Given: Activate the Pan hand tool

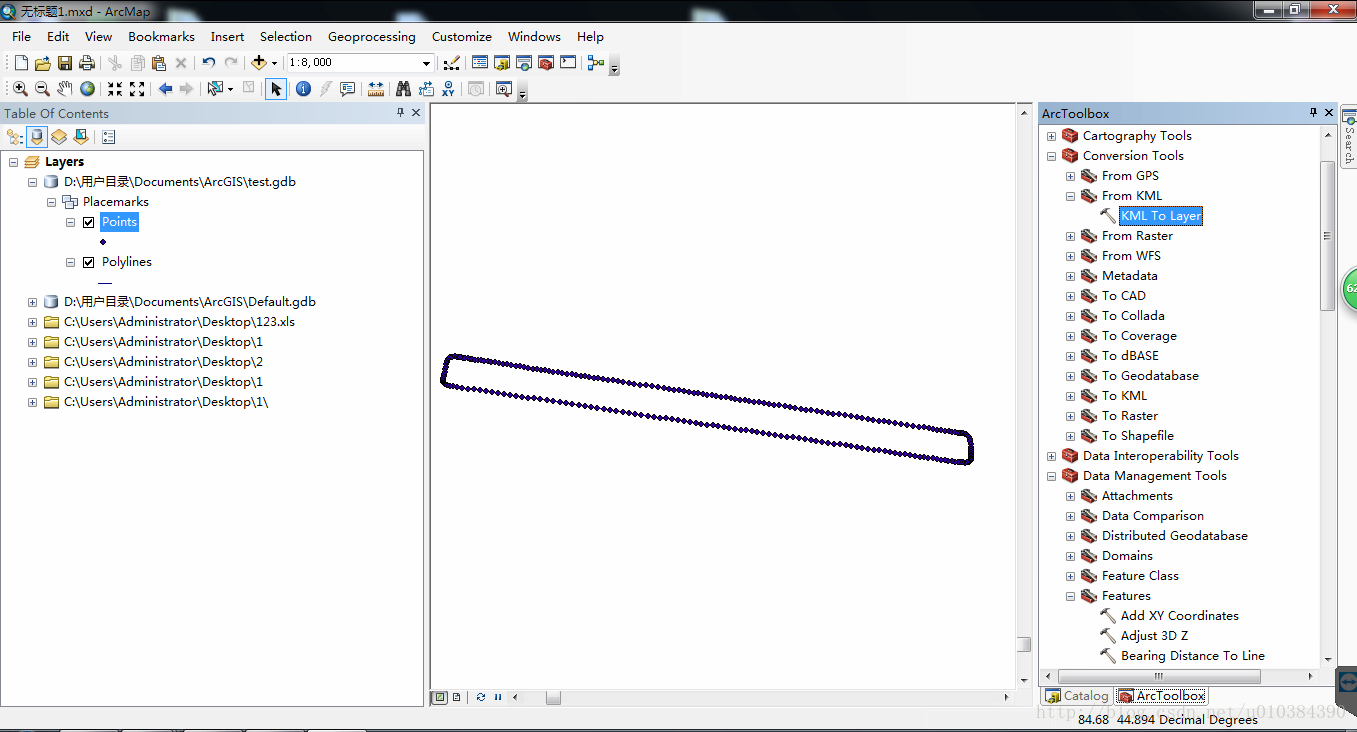Looking at the screenshot, I should click(x=65, y=89).
